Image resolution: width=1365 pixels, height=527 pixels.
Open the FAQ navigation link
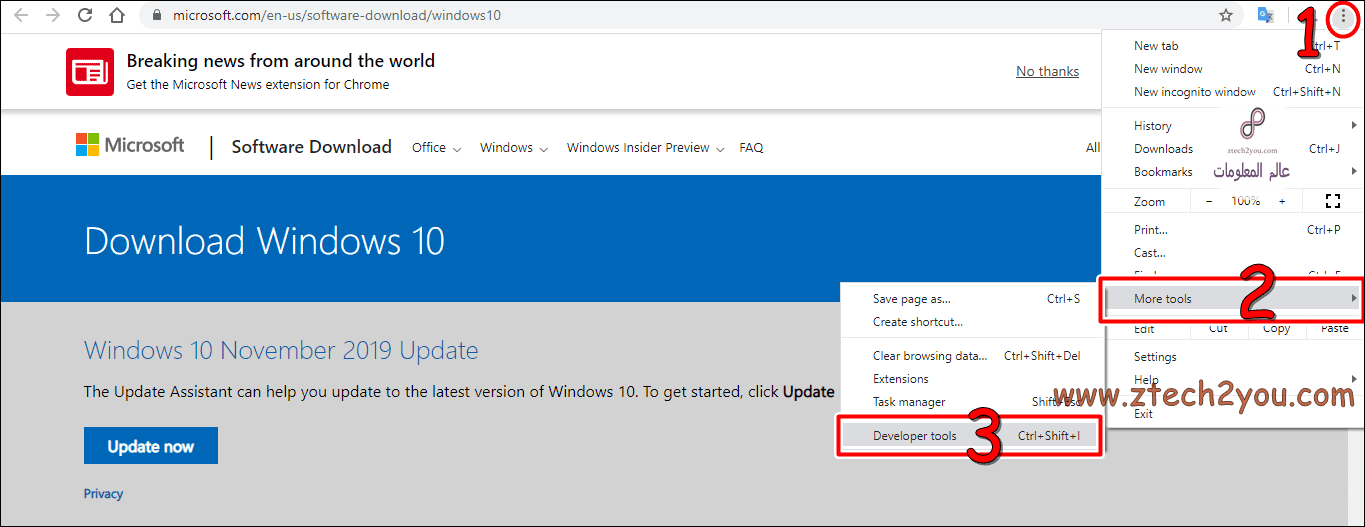point(751,148)
